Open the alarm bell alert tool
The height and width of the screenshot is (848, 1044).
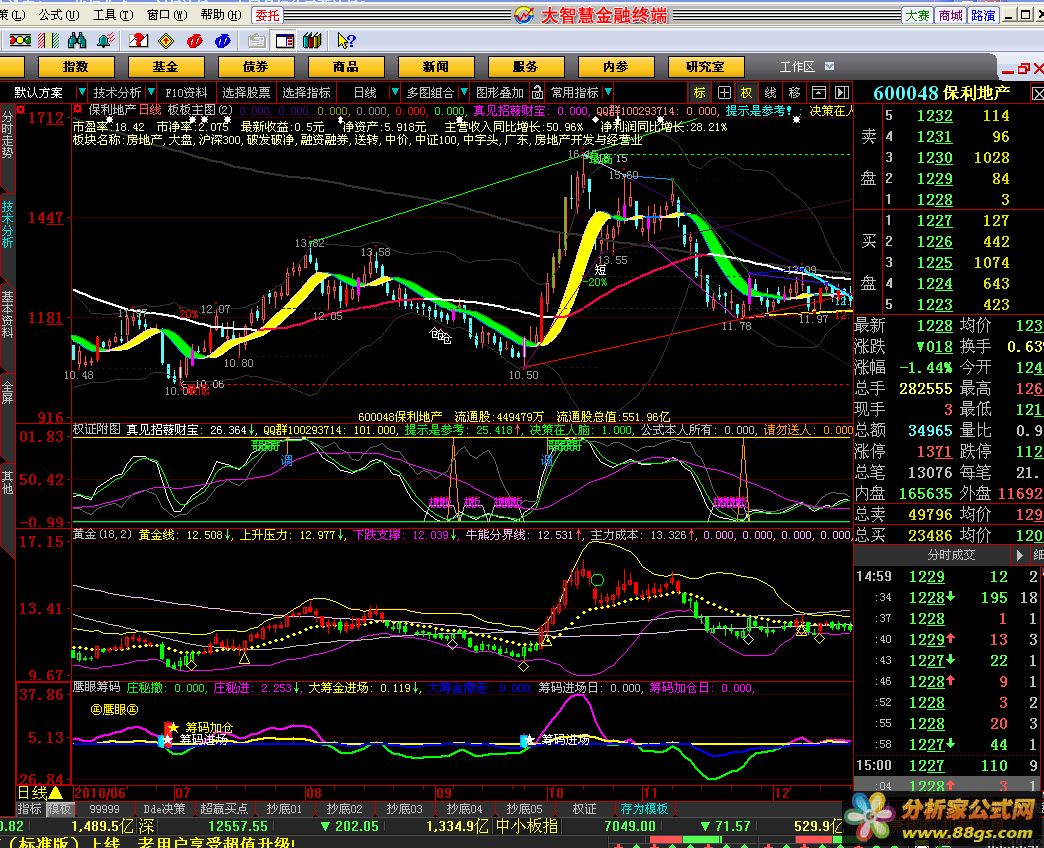(x=105, y=41)
